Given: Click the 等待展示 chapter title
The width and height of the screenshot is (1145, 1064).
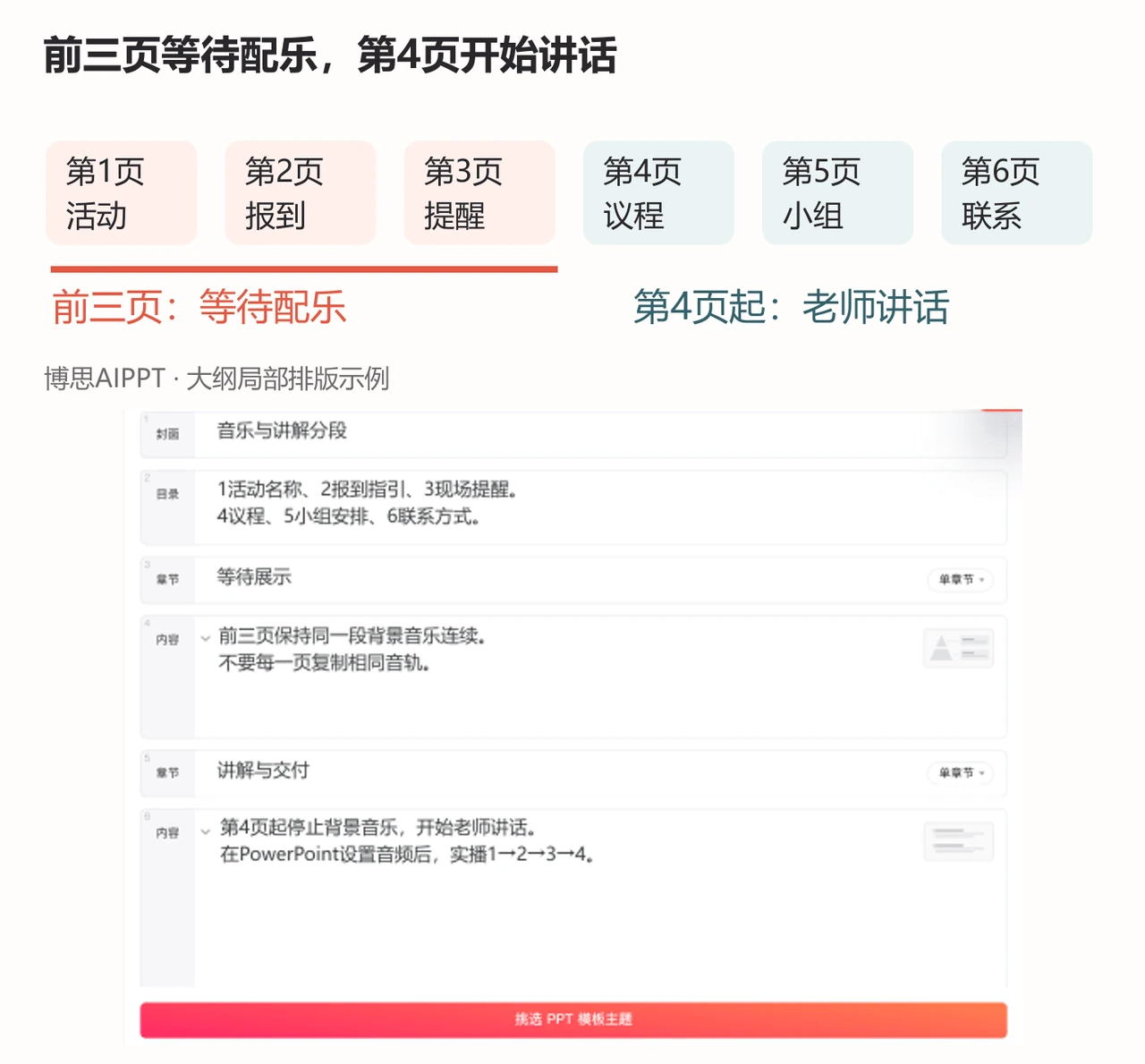Looking at the screenshot, I should (254, 577).
